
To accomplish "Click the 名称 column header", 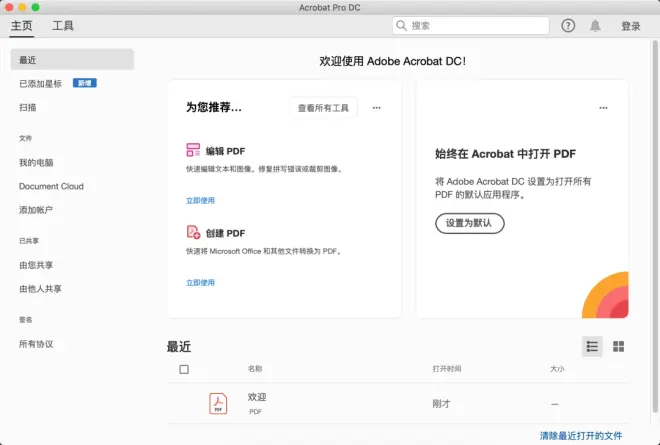I will (x=255, y=369).
